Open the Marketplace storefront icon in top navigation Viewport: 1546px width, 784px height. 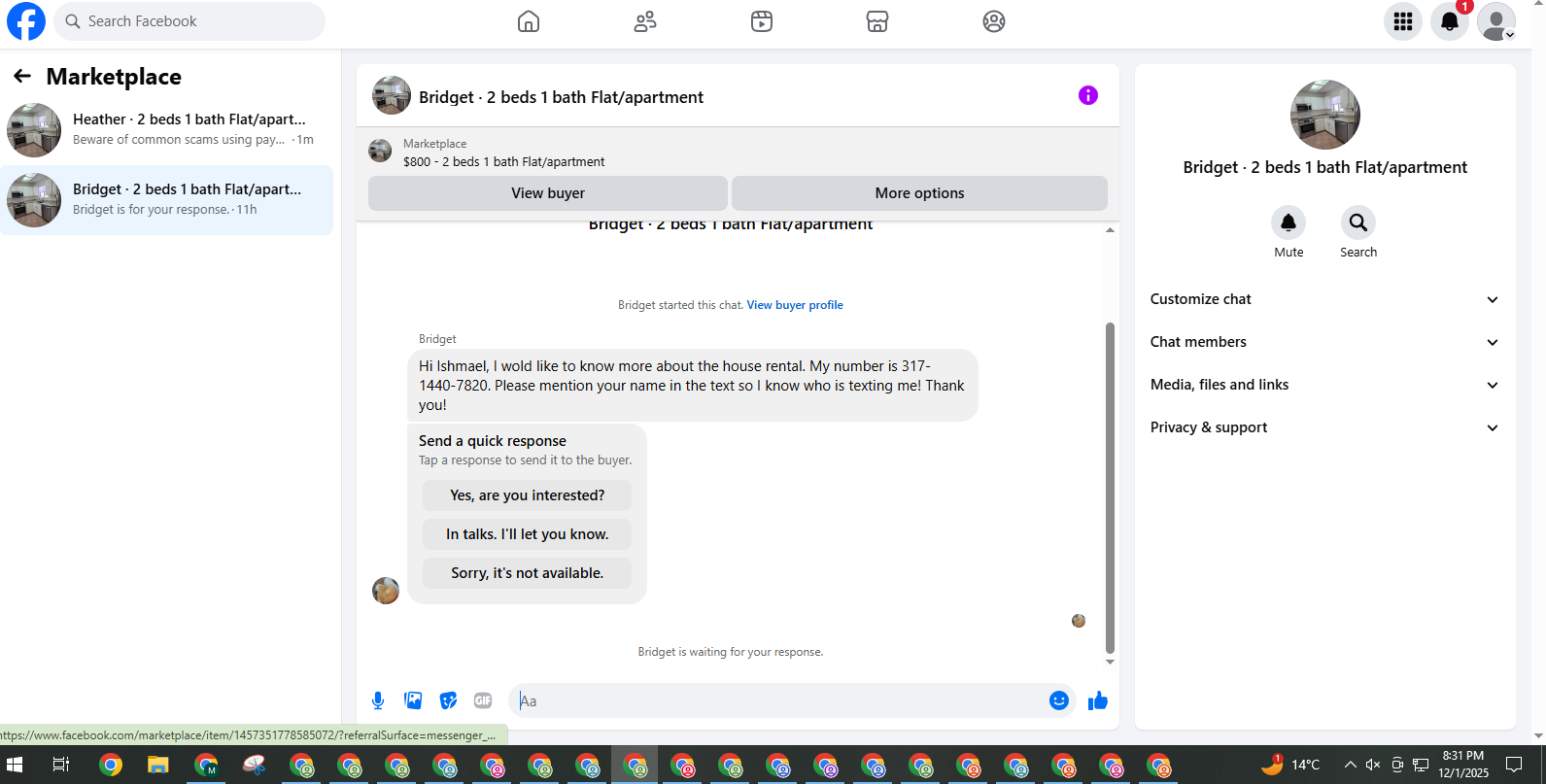[x=877, y=21]
